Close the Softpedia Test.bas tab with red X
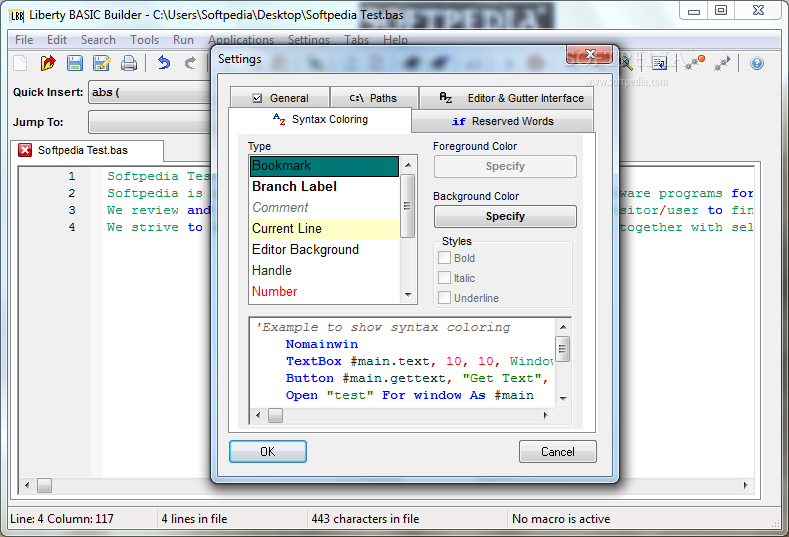Viewport: 789px width, 537px height. pos(25,150)
